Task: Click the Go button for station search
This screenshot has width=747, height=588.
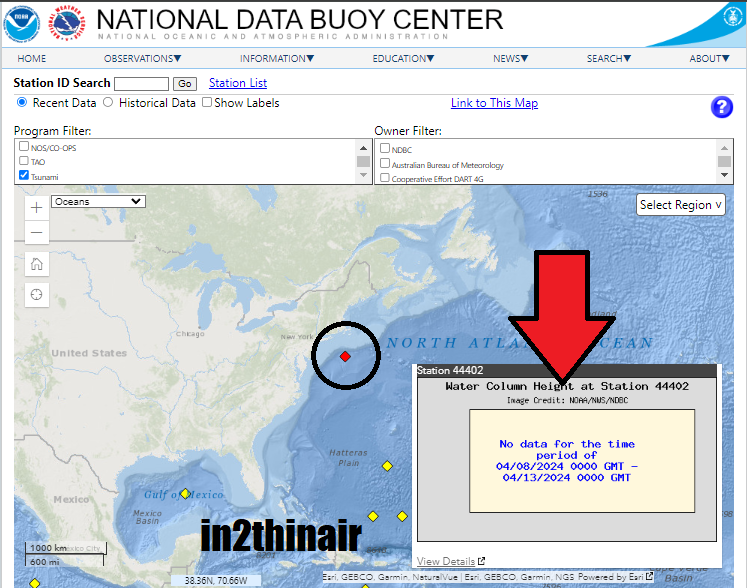Action: point(184,84)
